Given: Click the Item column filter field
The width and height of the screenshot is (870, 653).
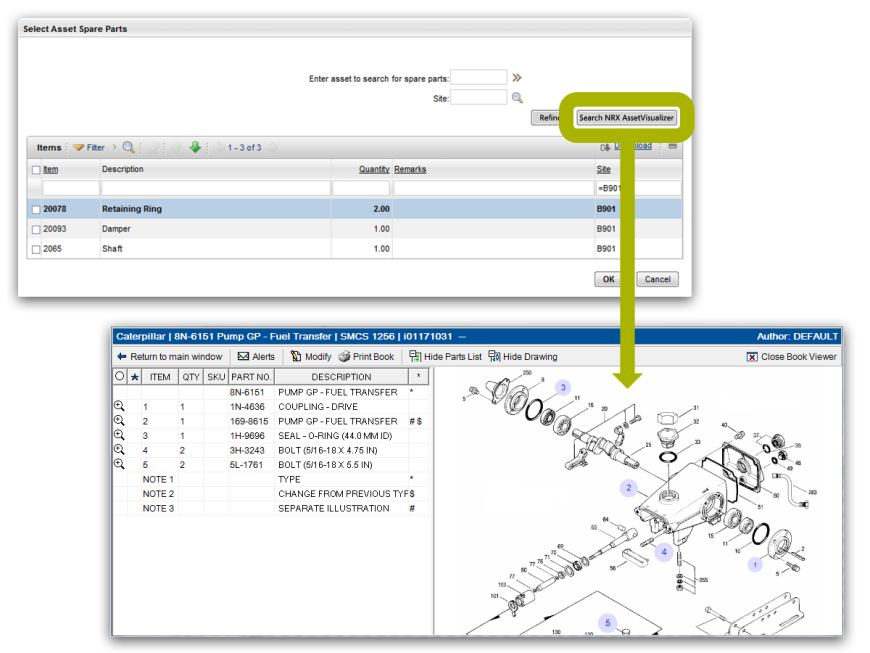Looking at the screenshot, I should click(71, 188).
